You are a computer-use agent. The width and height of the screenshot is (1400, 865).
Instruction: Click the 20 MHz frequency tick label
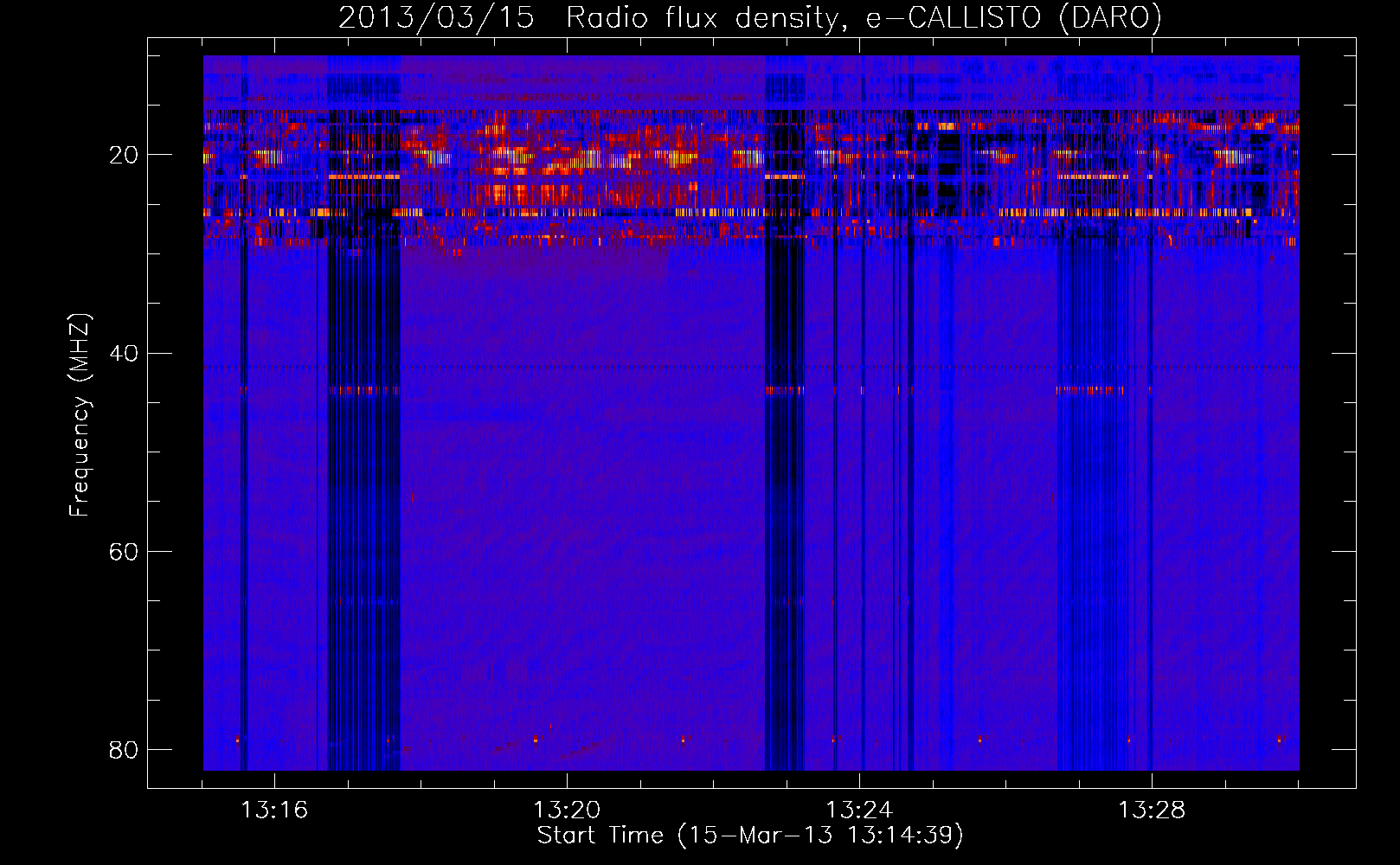(x=124, y=156)
